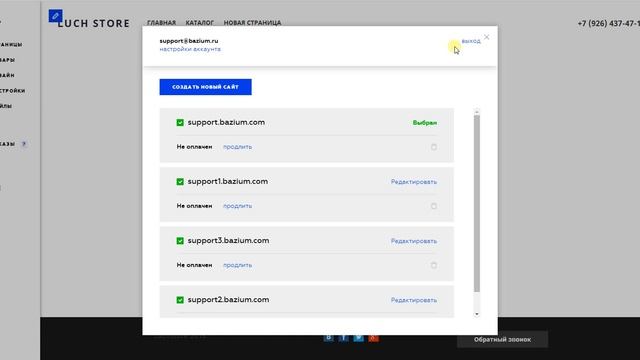
Task: Open the design section in left sidebar
Action: [x=7, y=75]
